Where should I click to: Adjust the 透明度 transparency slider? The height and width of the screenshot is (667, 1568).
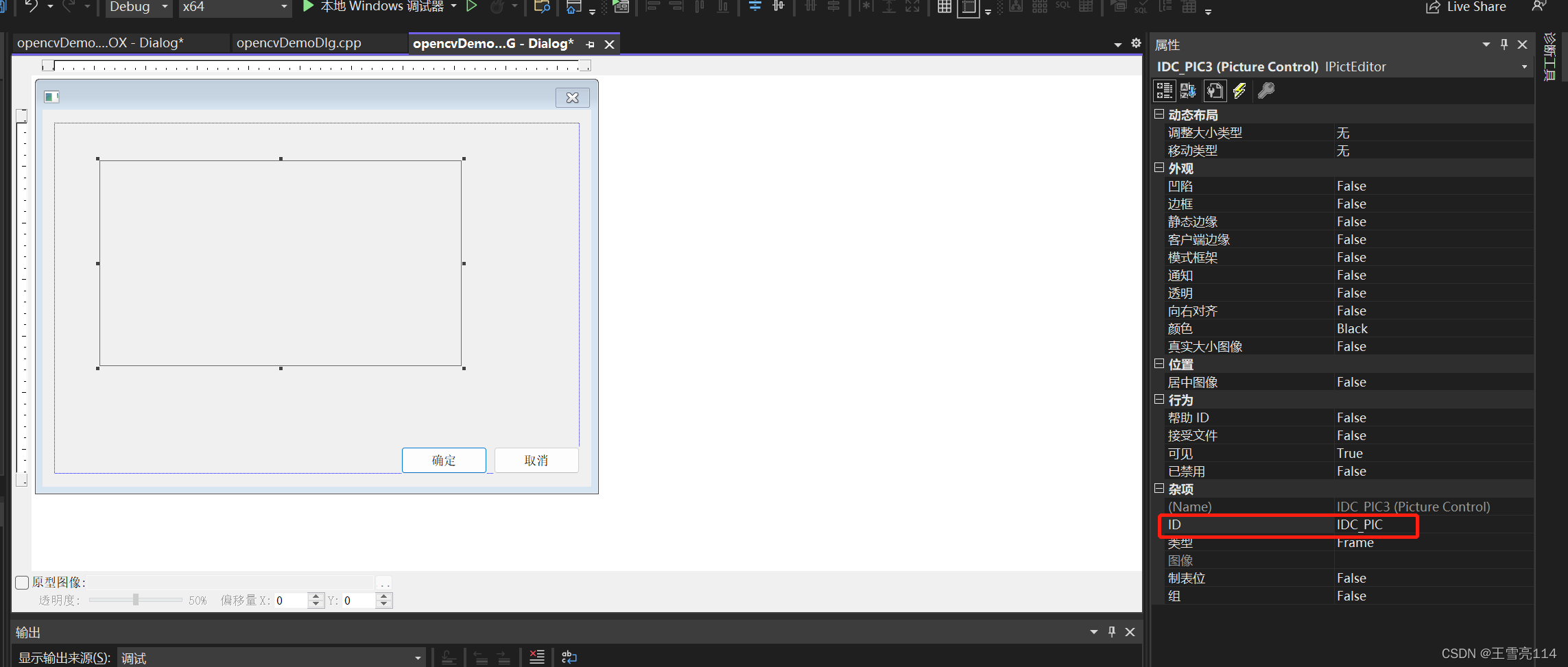click(x=136, y=600)
